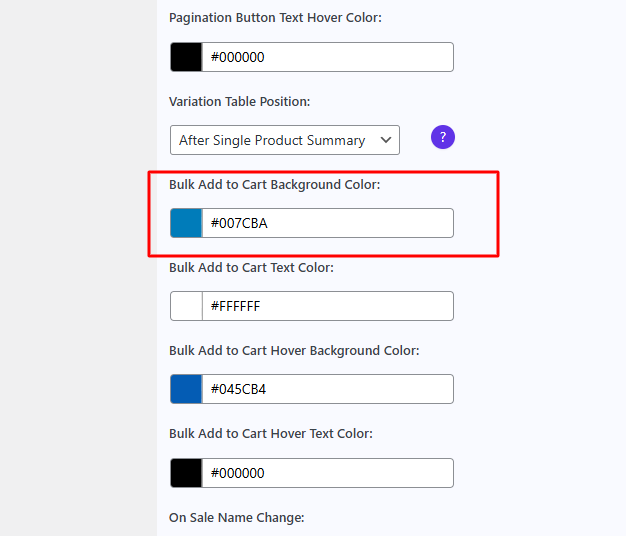This screenshot has width=626, height=536.
Task: Click the Hover Text Color hex input field
Action: pos(327,473)
